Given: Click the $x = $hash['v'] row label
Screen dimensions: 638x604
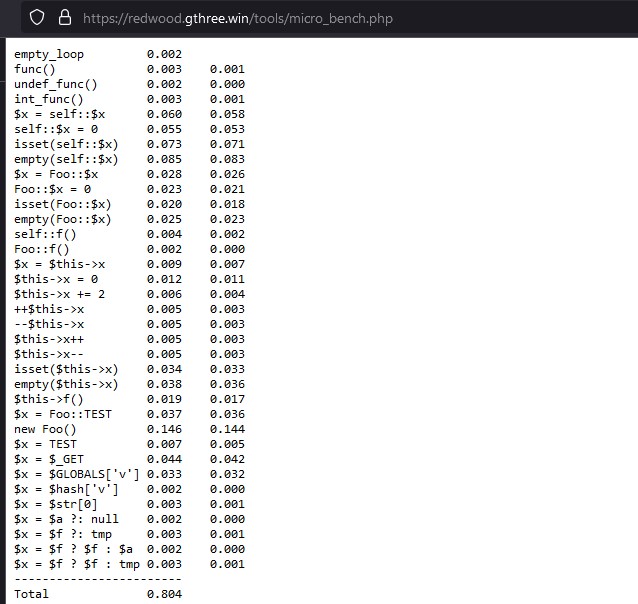Looking at the screenshot, I should pyautogui.click(x=66, y=489).
